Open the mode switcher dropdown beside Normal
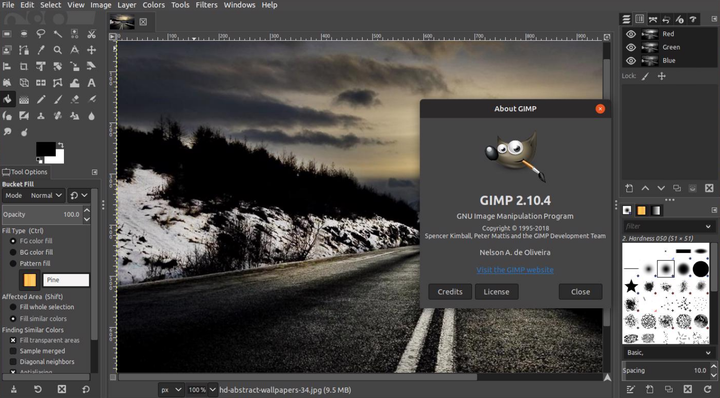Image resolution: width=720 pixels, height=398 pixels. (x=79, y=196)
